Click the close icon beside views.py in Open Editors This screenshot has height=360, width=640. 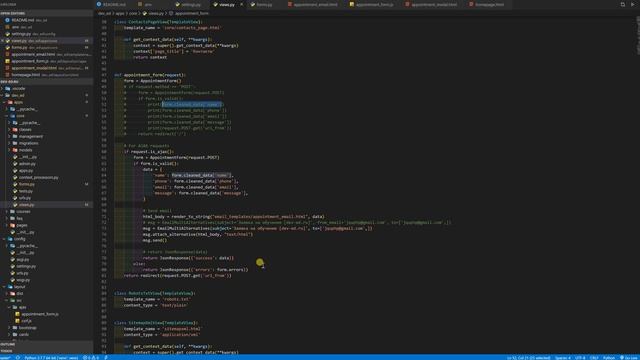(x=2, y=41)
